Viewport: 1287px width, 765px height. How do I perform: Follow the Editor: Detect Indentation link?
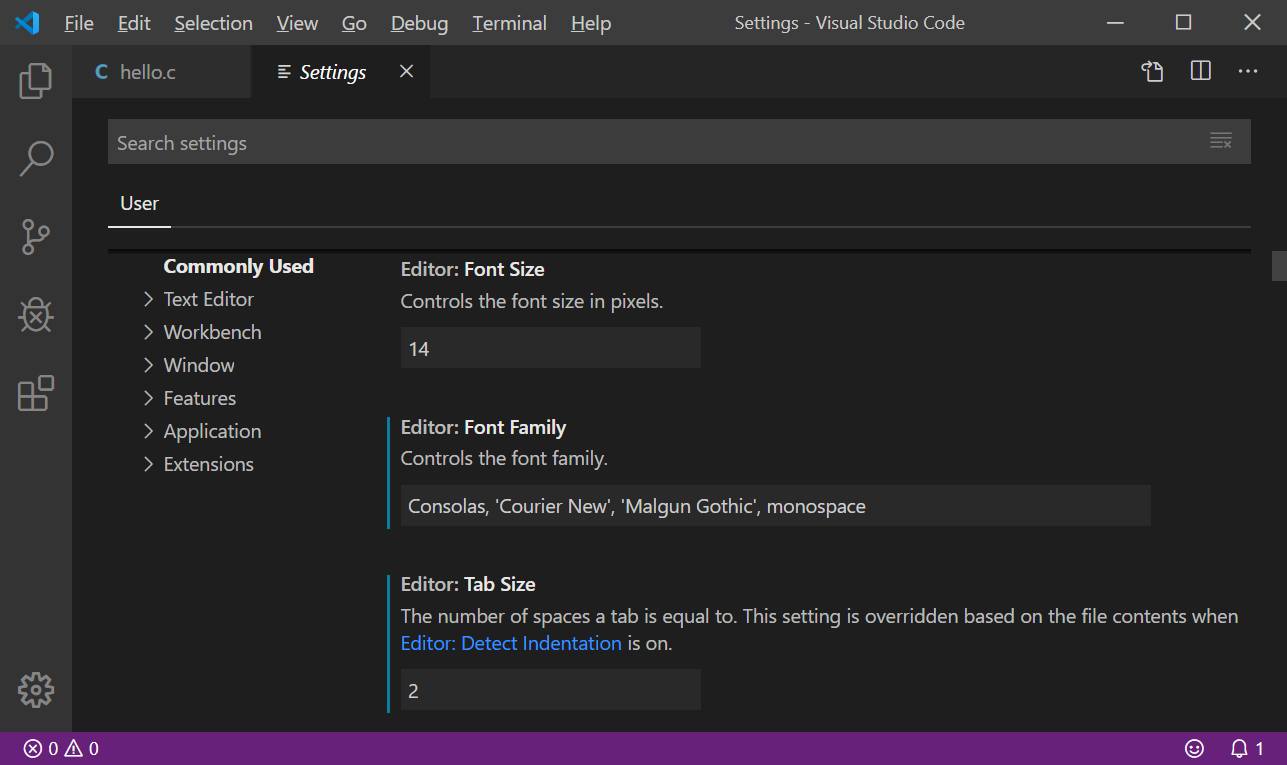click(511, 643)
